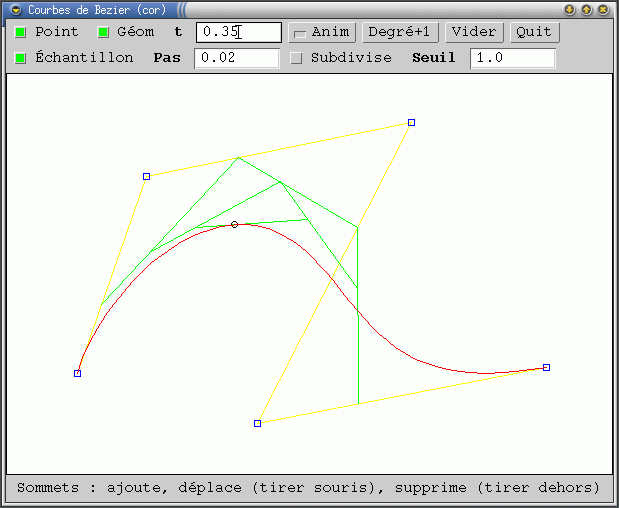The height and width of the screenshot is (508, 619).
Task: Click the red curve's left starting endpoint
Action: (x=77, y=373)
